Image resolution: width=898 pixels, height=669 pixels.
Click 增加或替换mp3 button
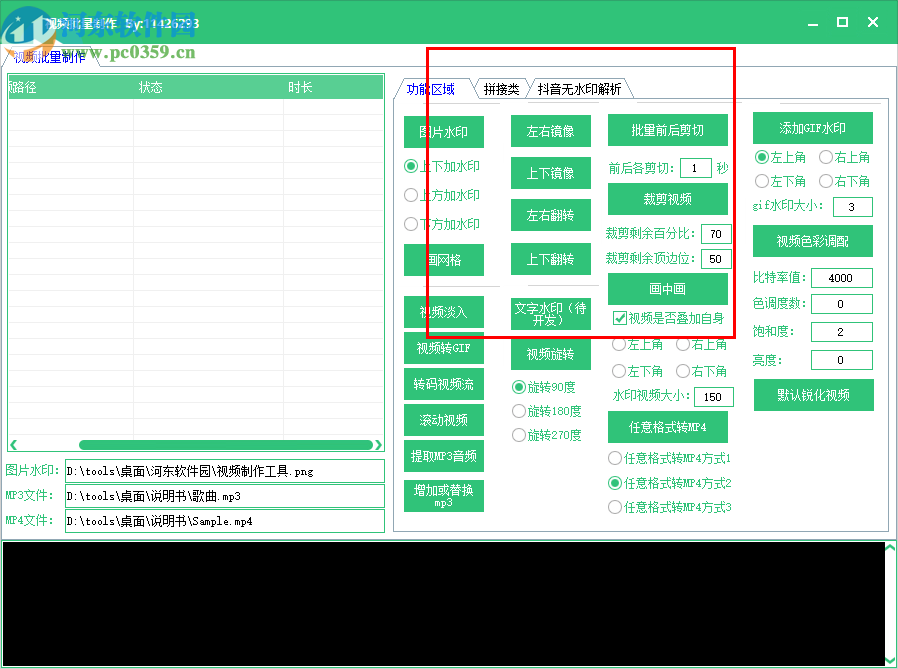pos(443,495)
